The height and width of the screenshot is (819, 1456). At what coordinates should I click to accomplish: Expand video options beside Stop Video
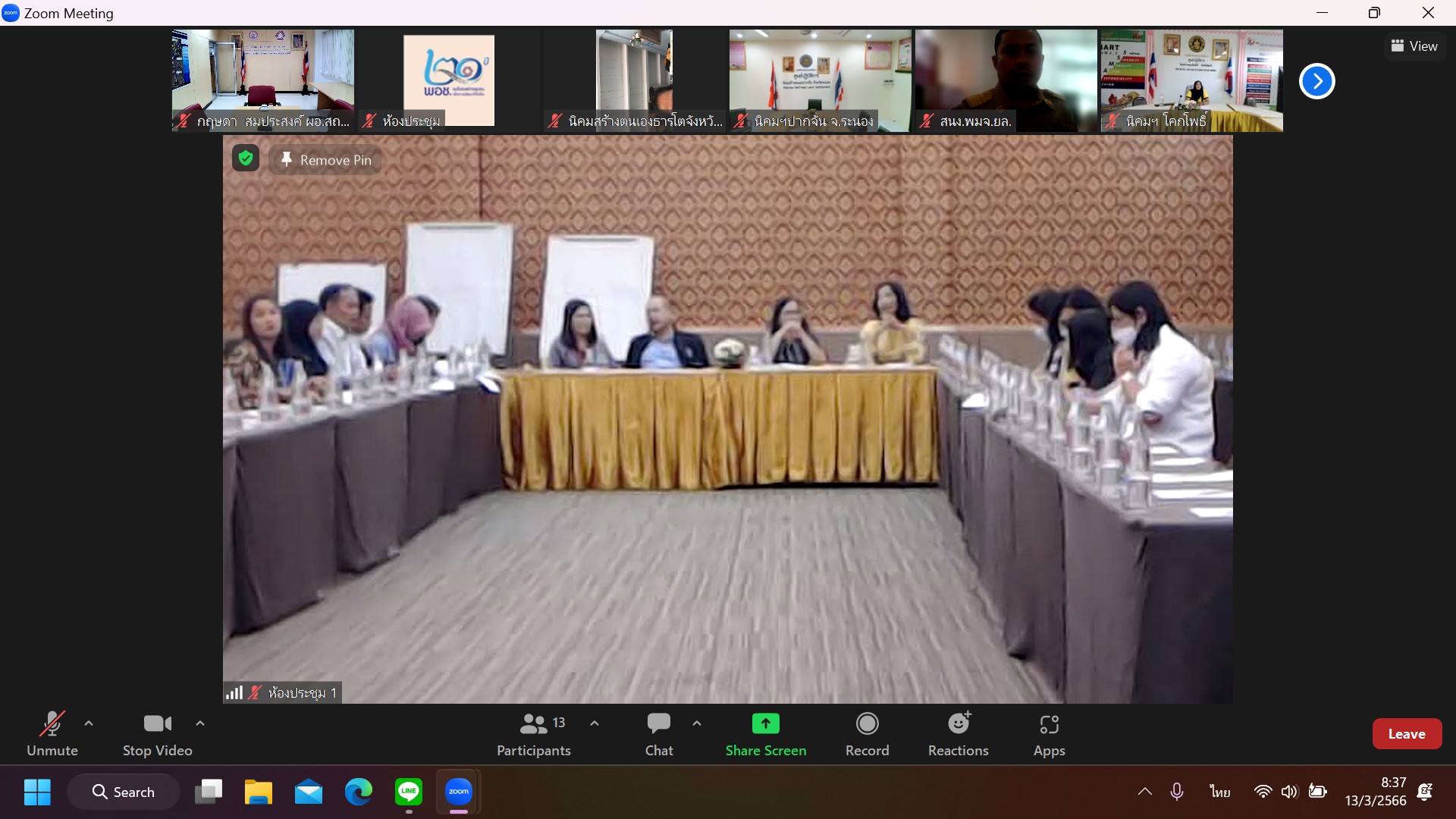pos(200,723)
